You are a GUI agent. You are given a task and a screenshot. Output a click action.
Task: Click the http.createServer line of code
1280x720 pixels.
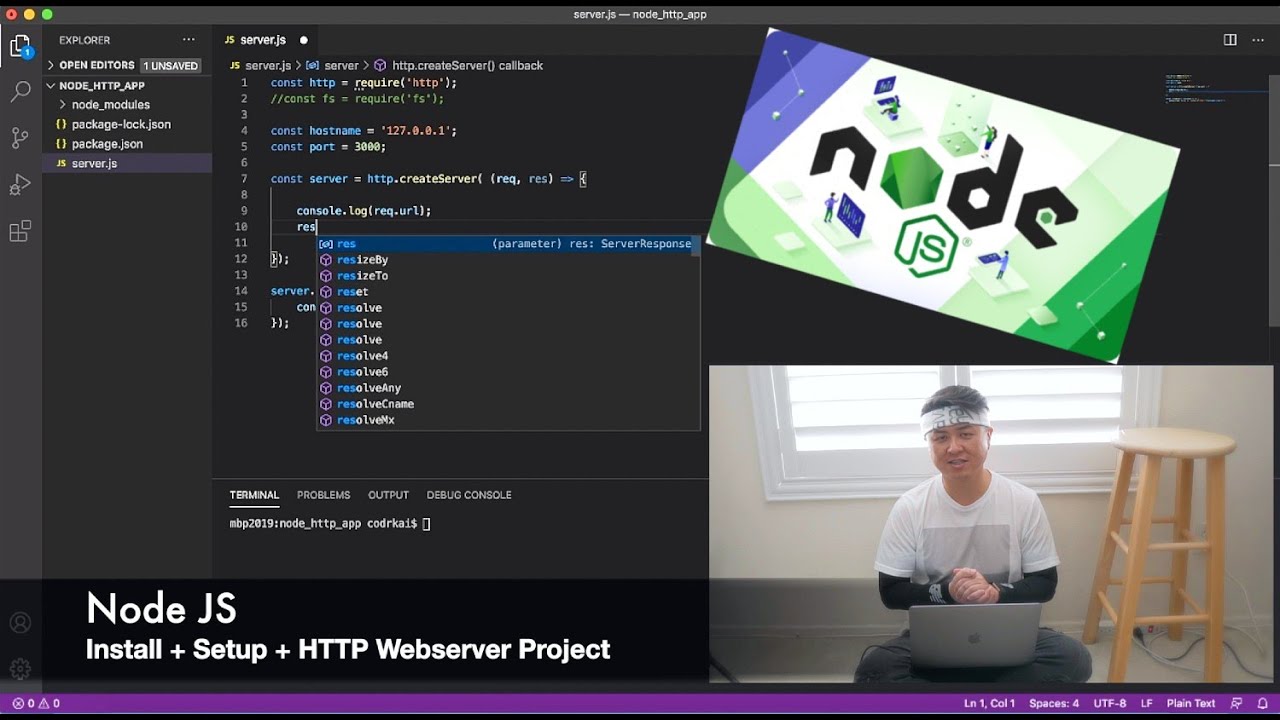(428, 179)
